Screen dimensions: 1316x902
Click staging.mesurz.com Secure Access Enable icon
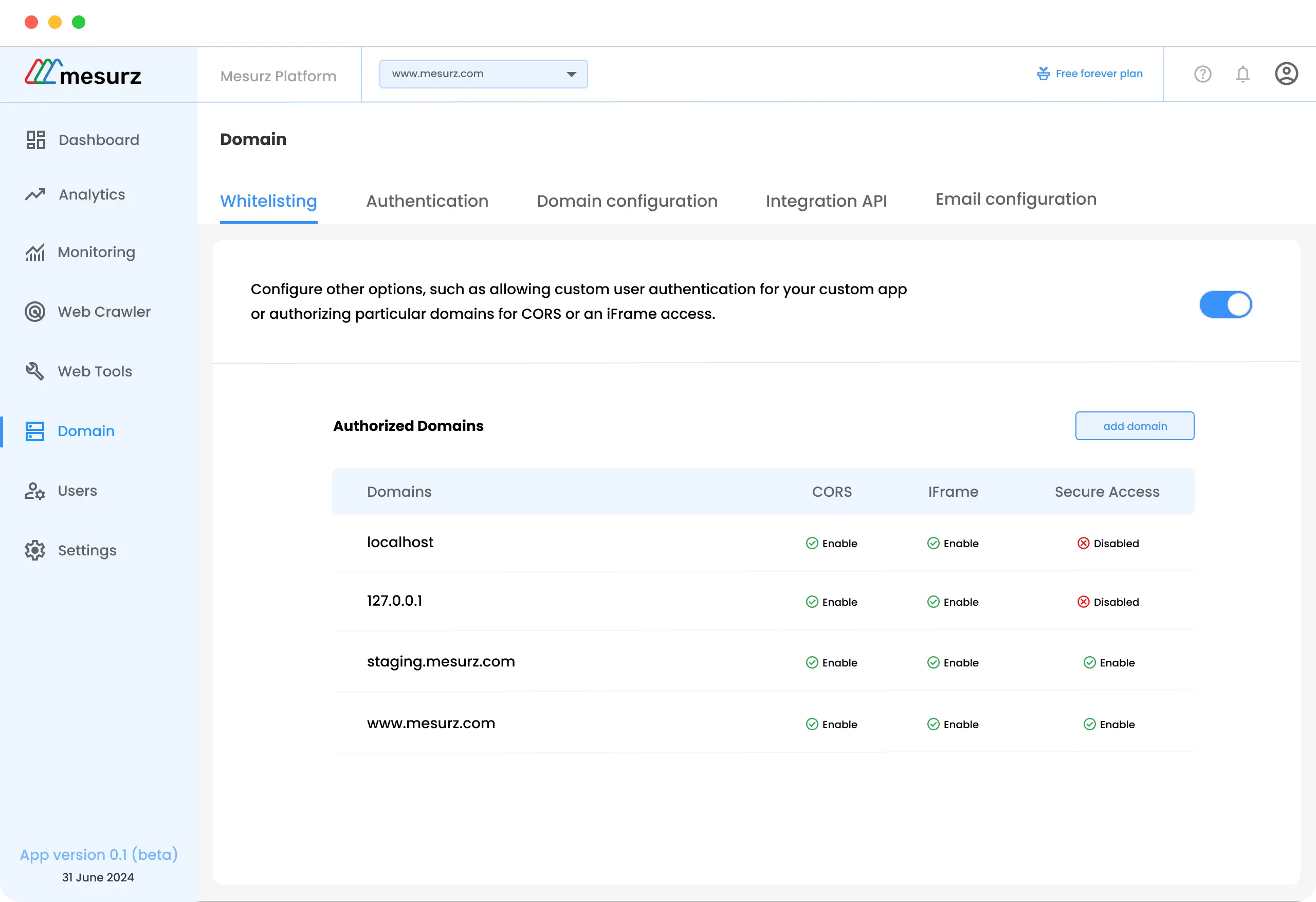click(1089, 662)
